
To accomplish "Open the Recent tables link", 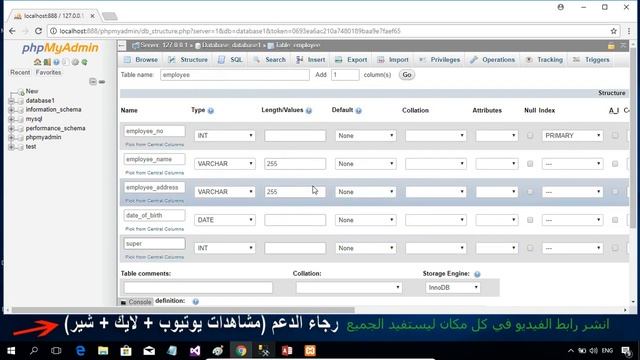I will 20,72.
